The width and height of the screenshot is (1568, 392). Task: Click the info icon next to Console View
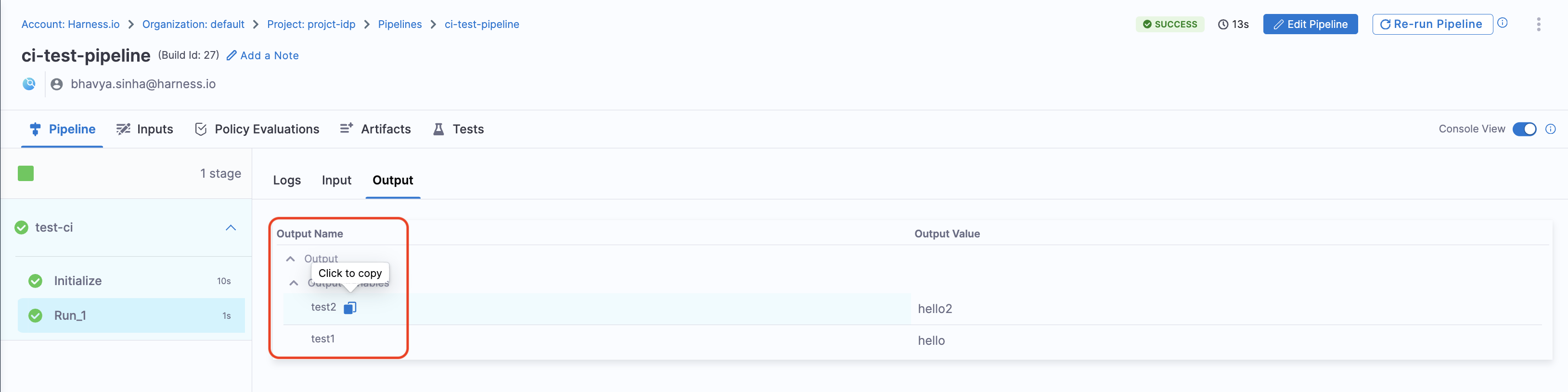pyautogui.click(x=1550, y=129)
